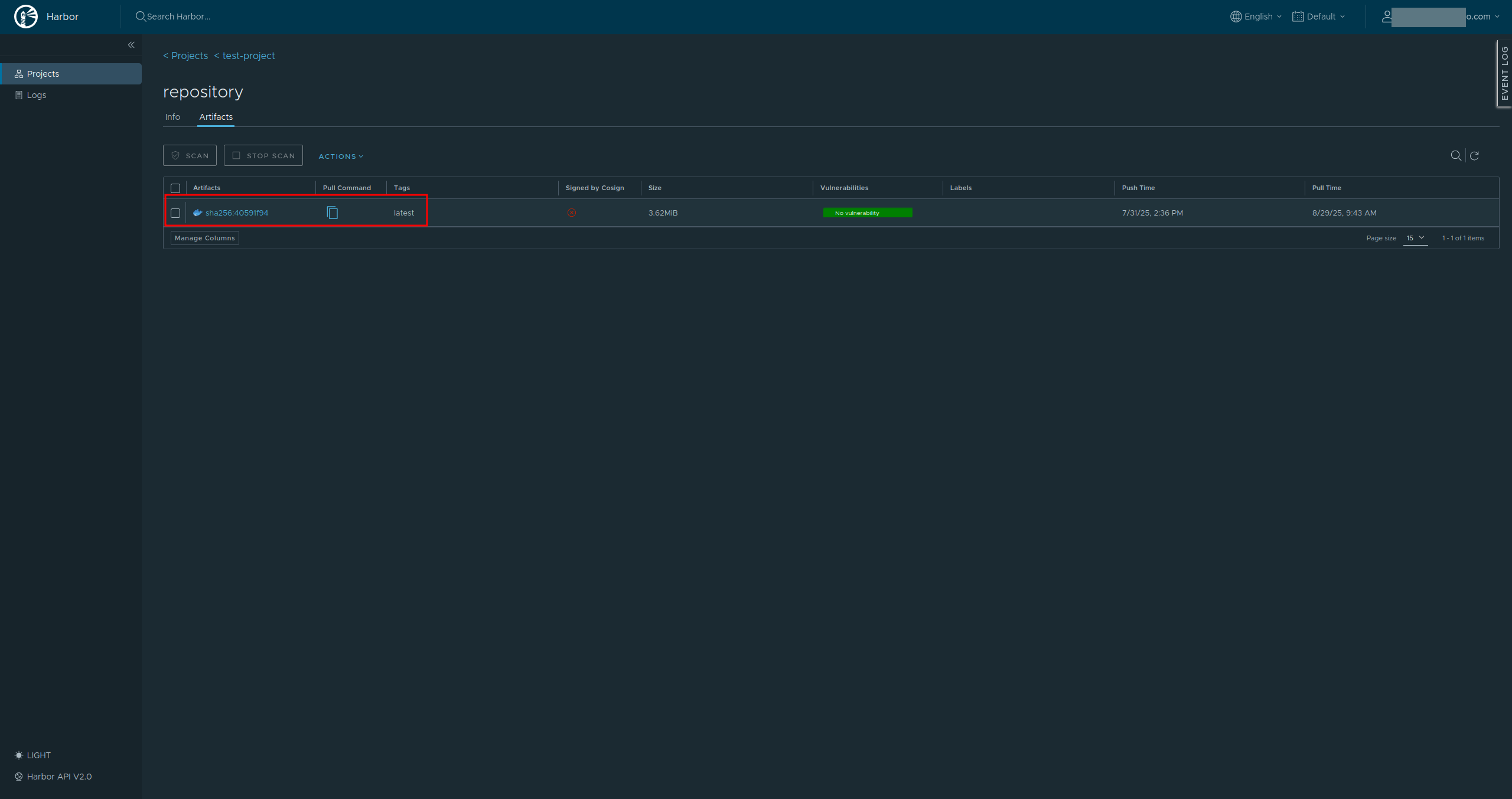Copy pull command for sha256:40591f94
Viewport: 1512px width, 799px height.
(333, 213)
